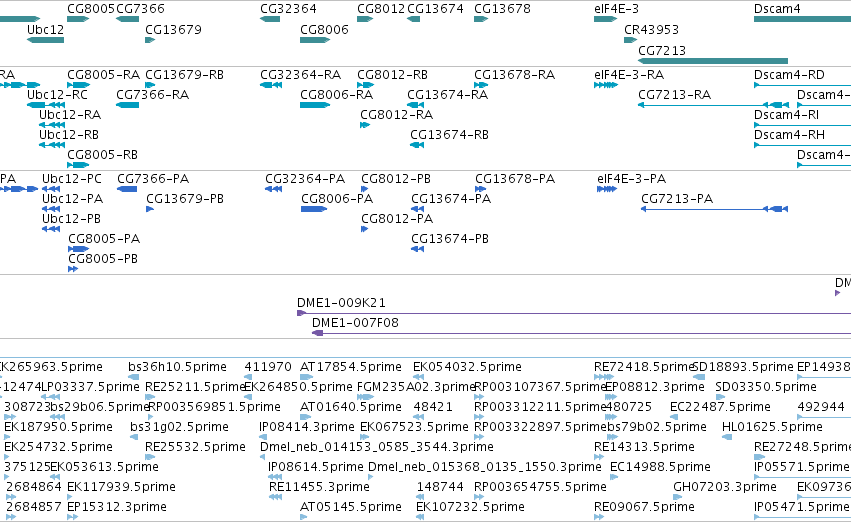Click transcript CG32364-RA
The image size is (851, 522).
point(301,74)
